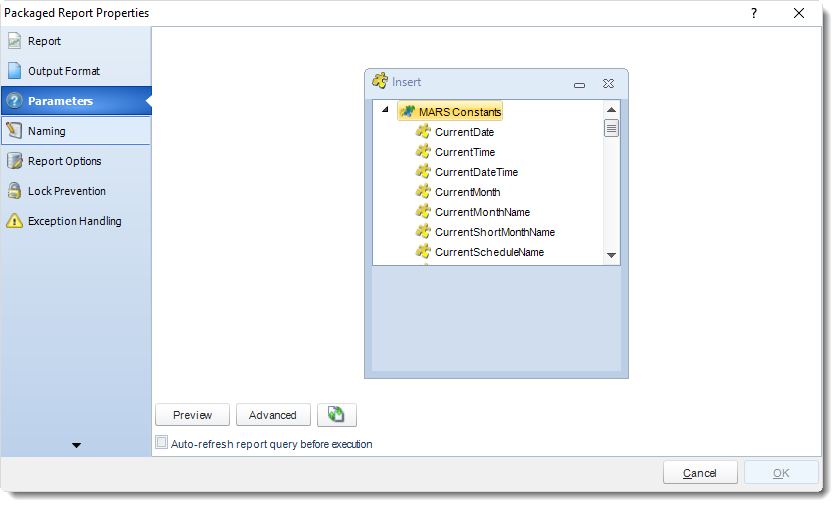Click the refresh icon button beside Advanced

click(337, 415)
